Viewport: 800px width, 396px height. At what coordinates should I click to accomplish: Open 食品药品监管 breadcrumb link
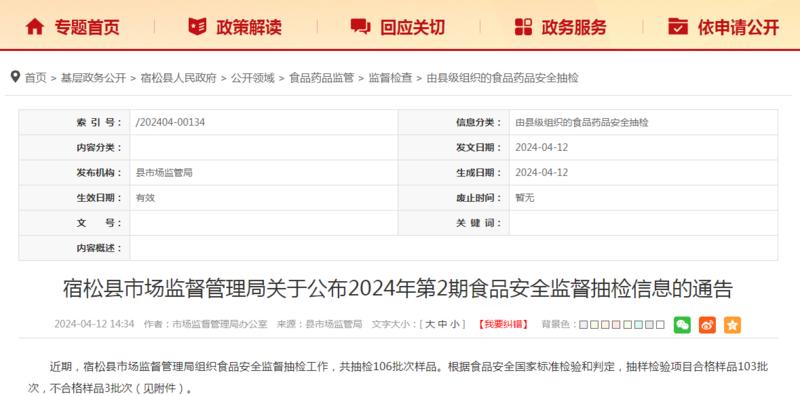pos(321,78)
